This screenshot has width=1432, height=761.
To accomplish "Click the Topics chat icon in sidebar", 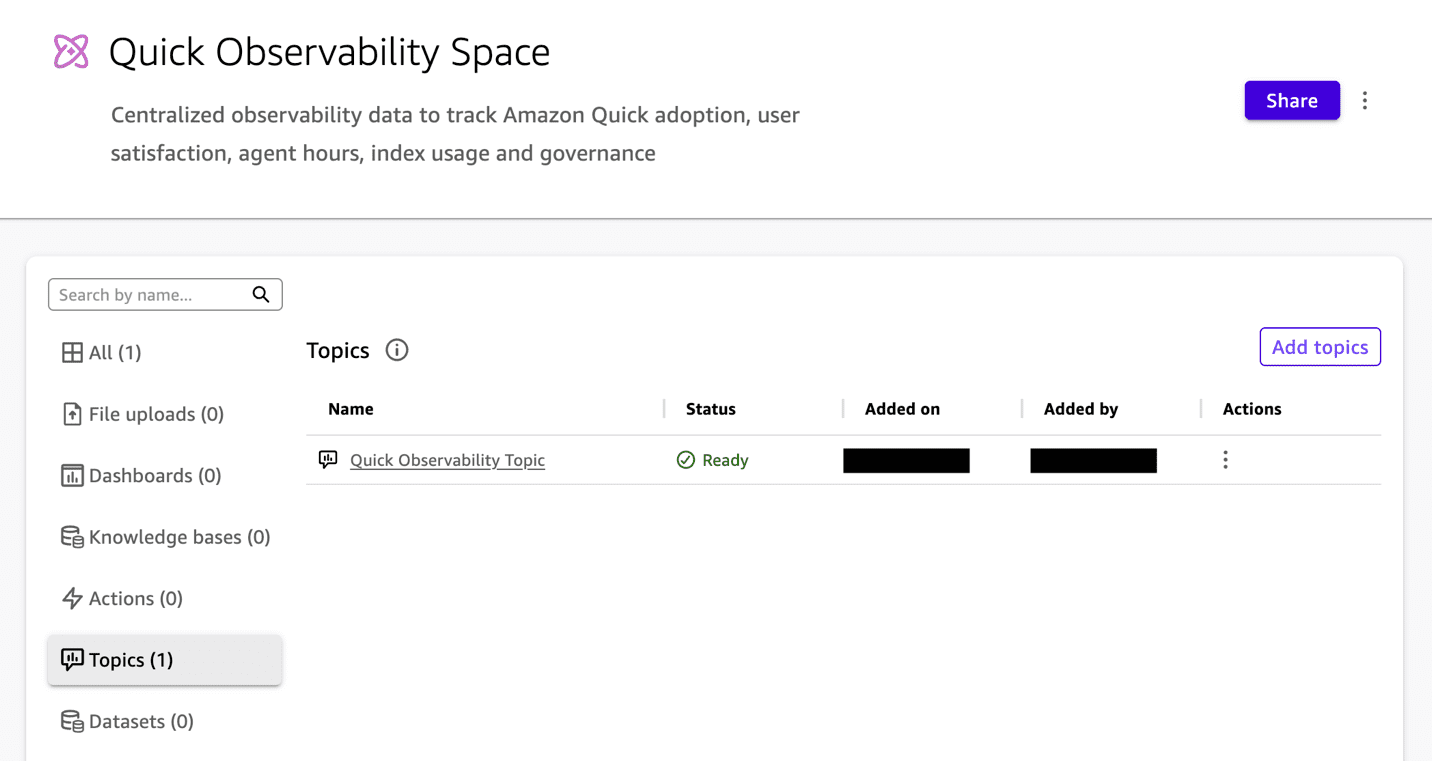I will coord(72,660).
